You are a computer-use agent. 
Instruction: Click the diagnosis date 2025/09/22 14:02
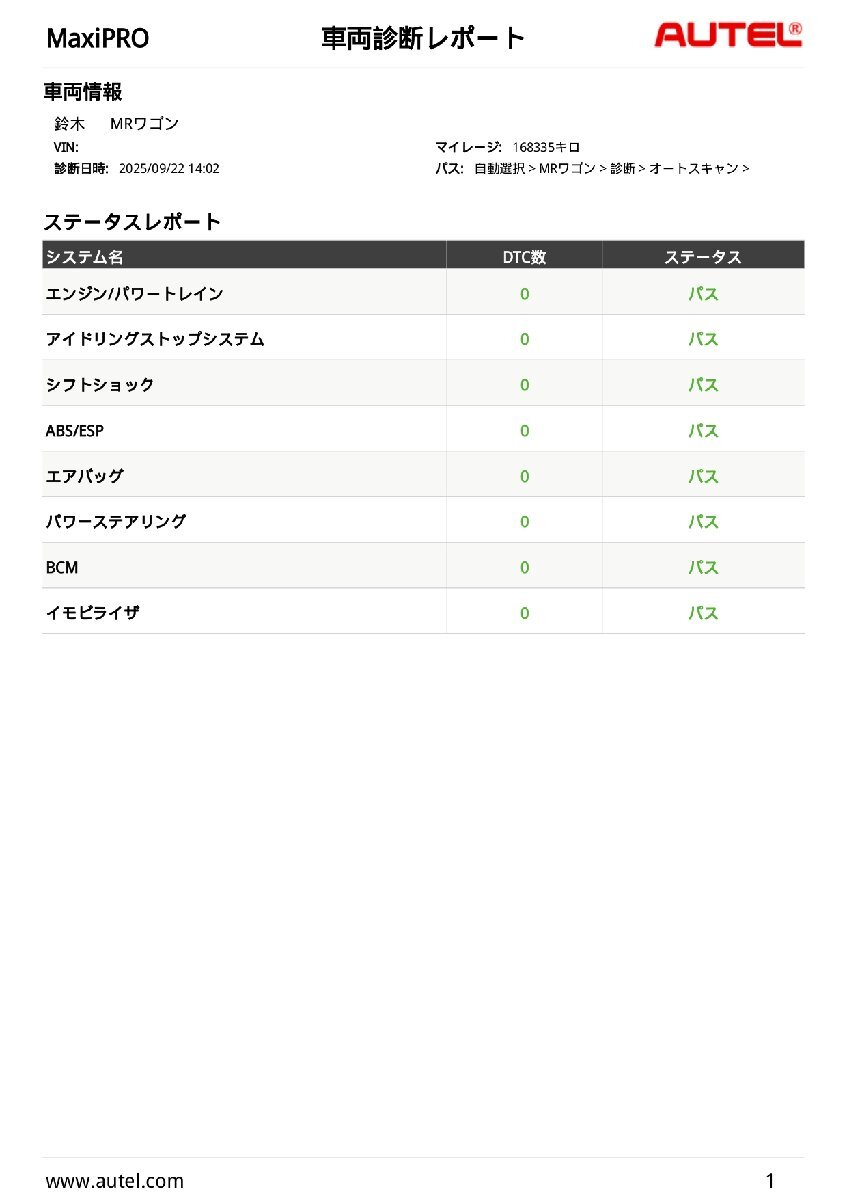click(169, 169)
